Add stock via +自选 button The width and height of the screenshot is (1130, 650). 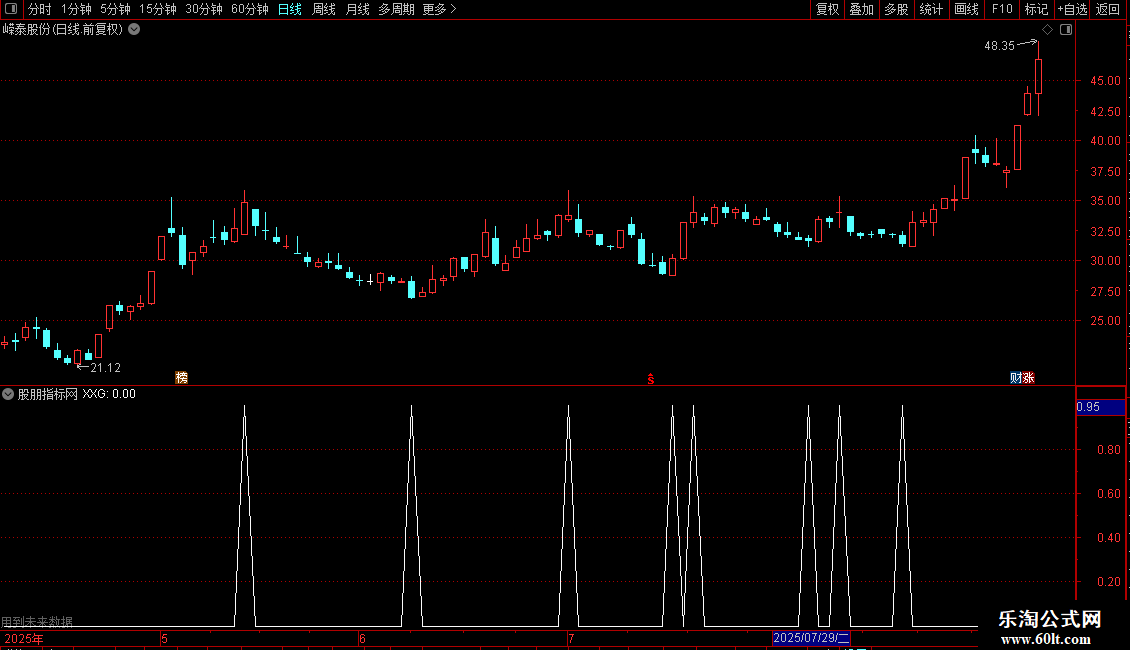click(x=1072, y=9)
